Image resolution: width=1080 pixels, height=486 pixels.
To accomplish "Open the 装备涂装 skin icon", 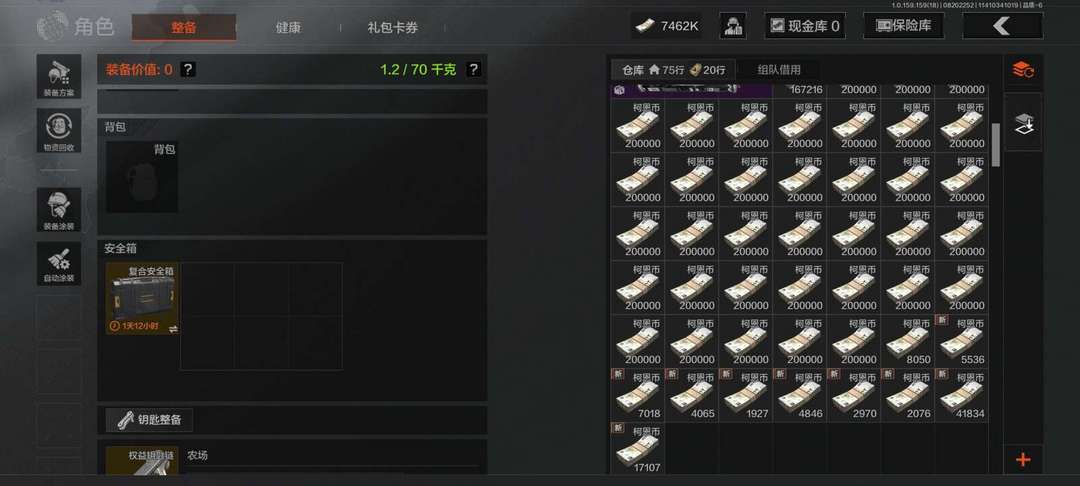I will 59,210.
